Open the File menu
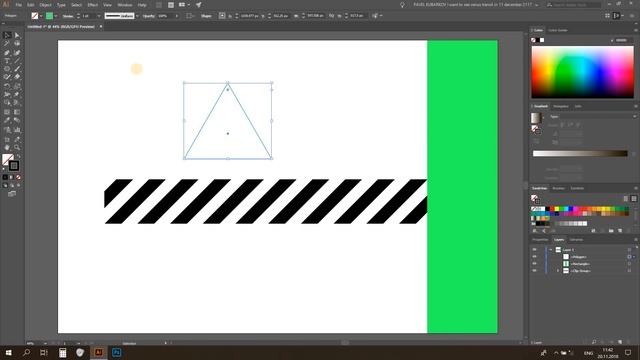Viewport: 640px width, 360px height. pyautogui.click(x=18, y=5)
